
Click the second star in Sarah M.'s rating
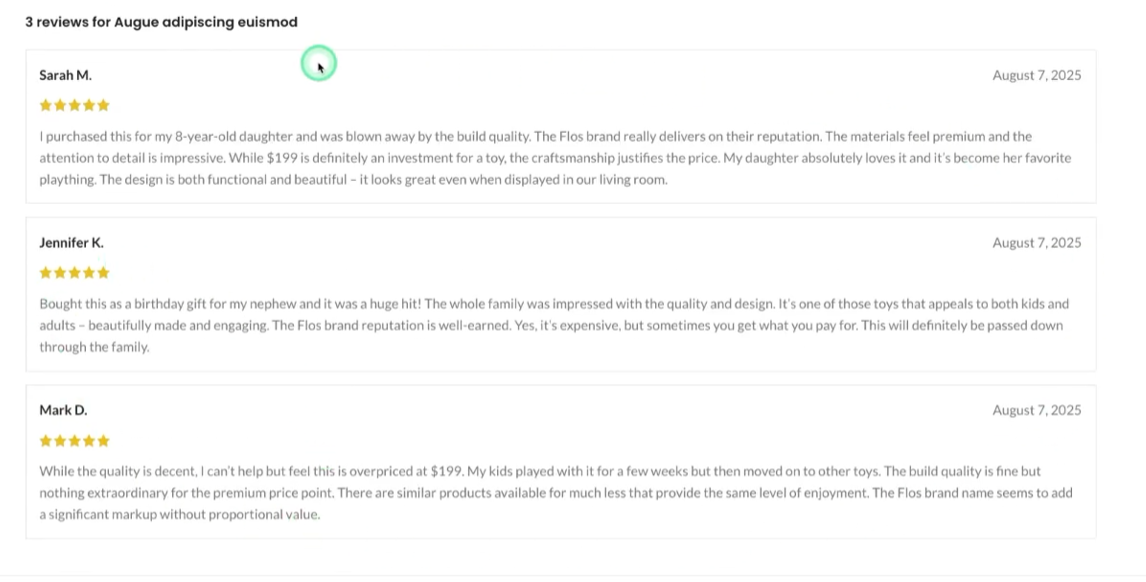coord(60,105)
